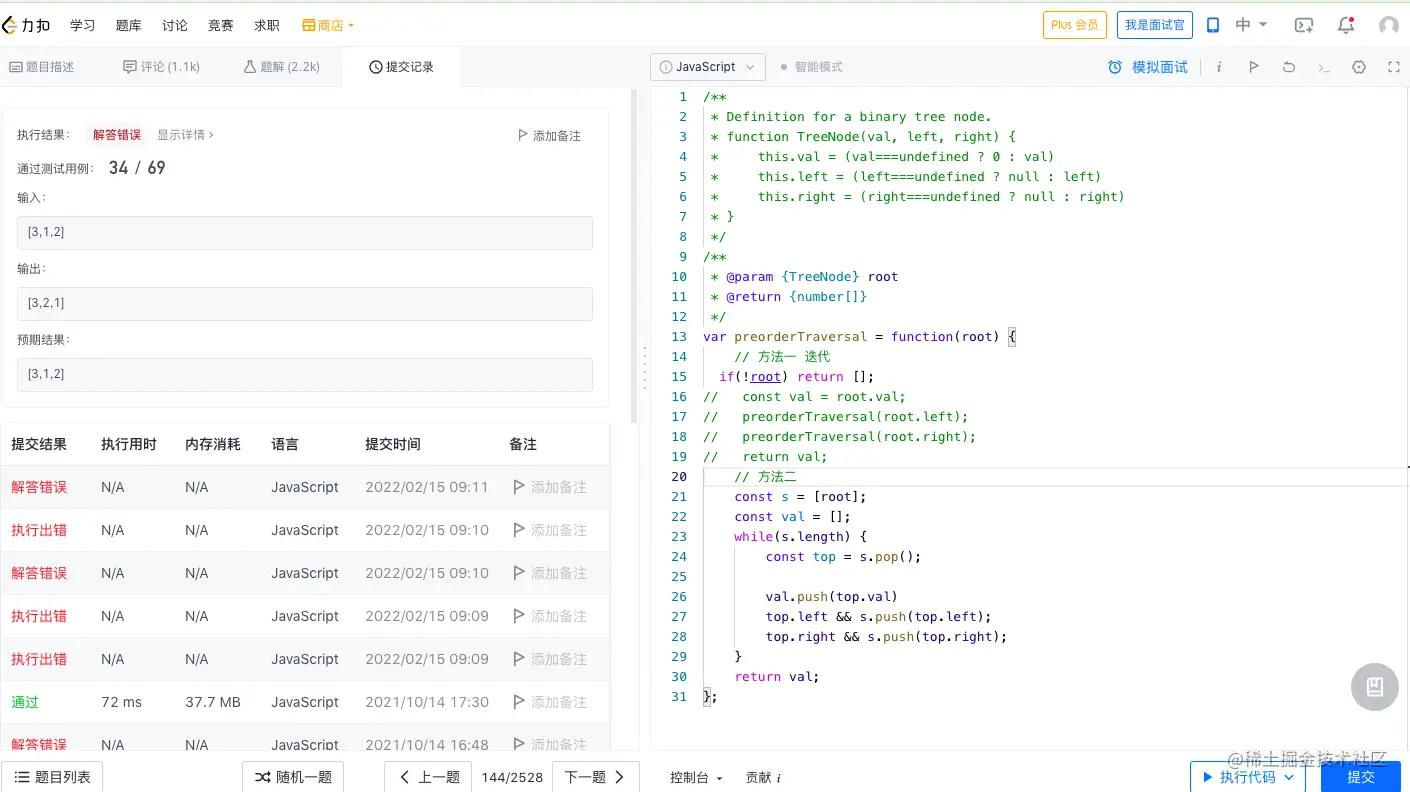
Task: Go to the 讨论 menu item
Action: click(175, 25)
